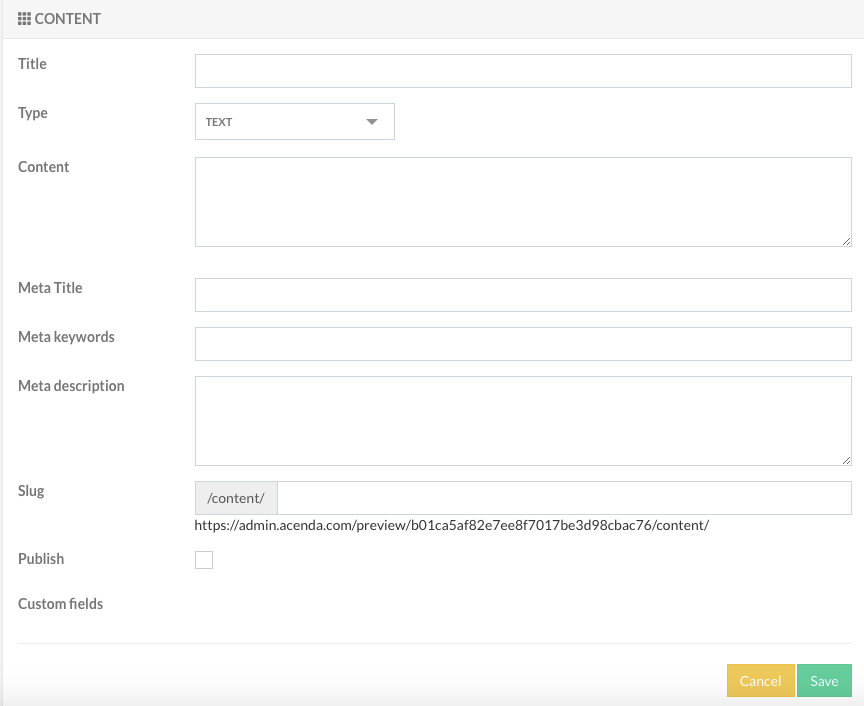The image size is (864, 706).
Task: Click inside the Title input field
Action: click(523, 71)
